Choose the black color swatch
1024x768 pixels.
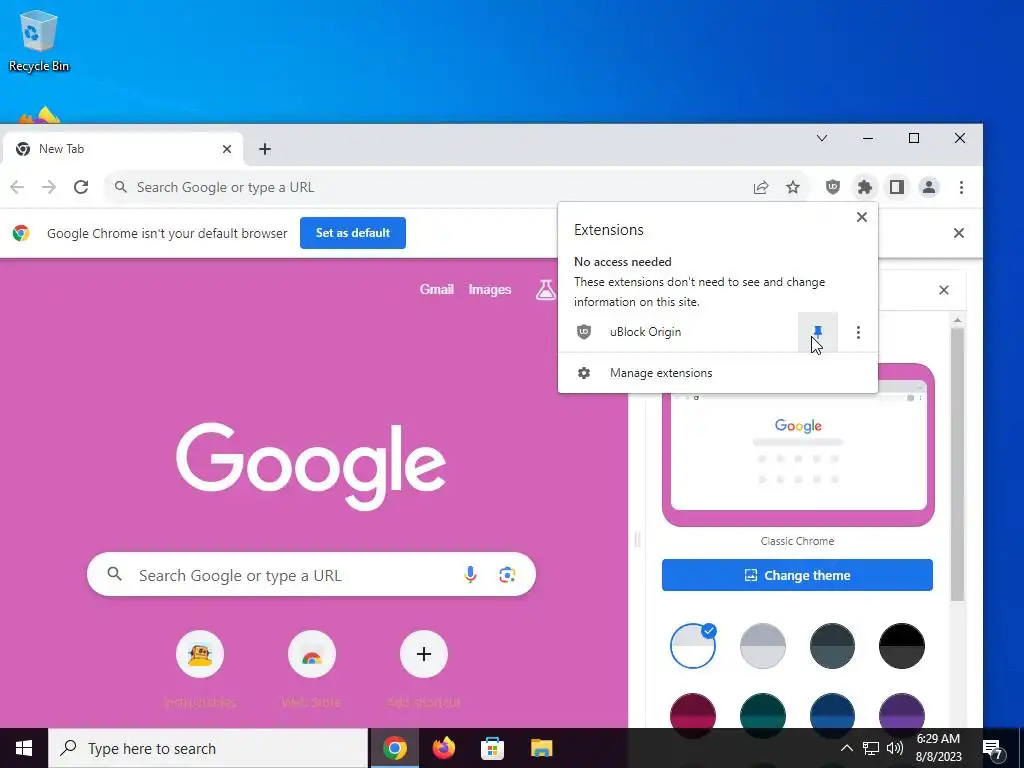pos(902,646)
